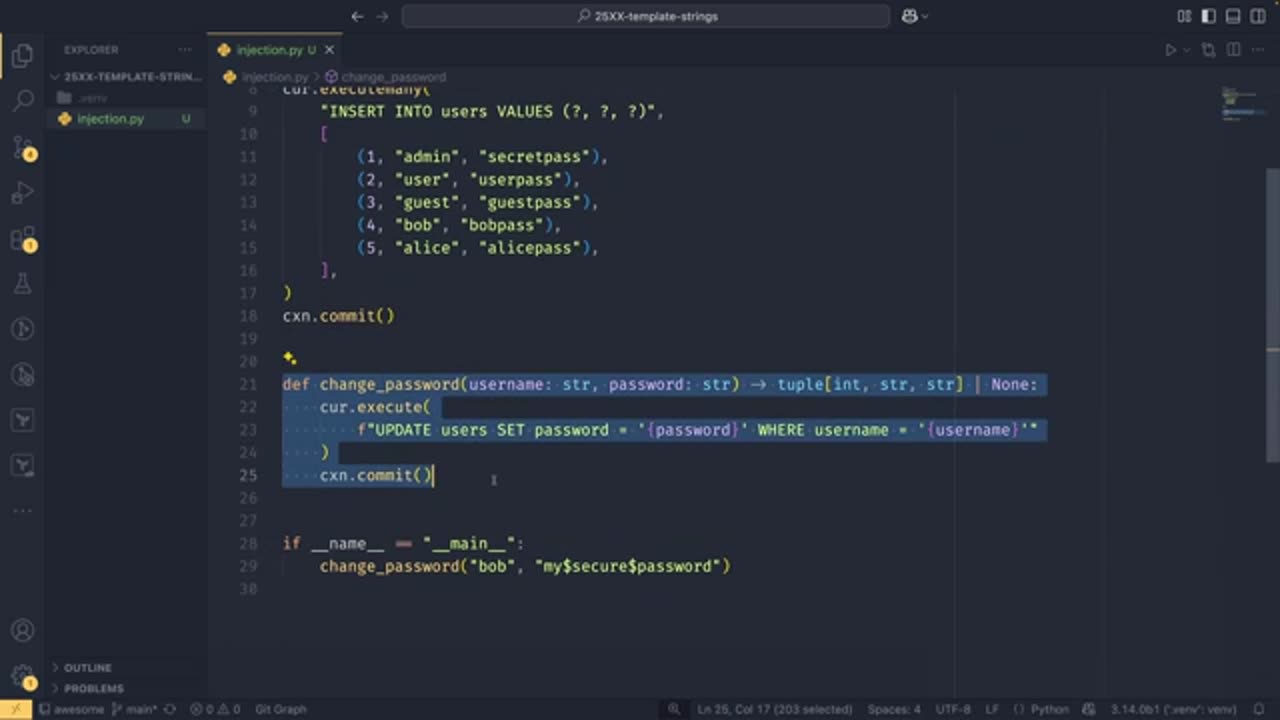Collapse the 25XX-TEMPLATE-STRINGS folder section
The height and width of the screenshot is (720, 1280).
[x=127, y=77]
